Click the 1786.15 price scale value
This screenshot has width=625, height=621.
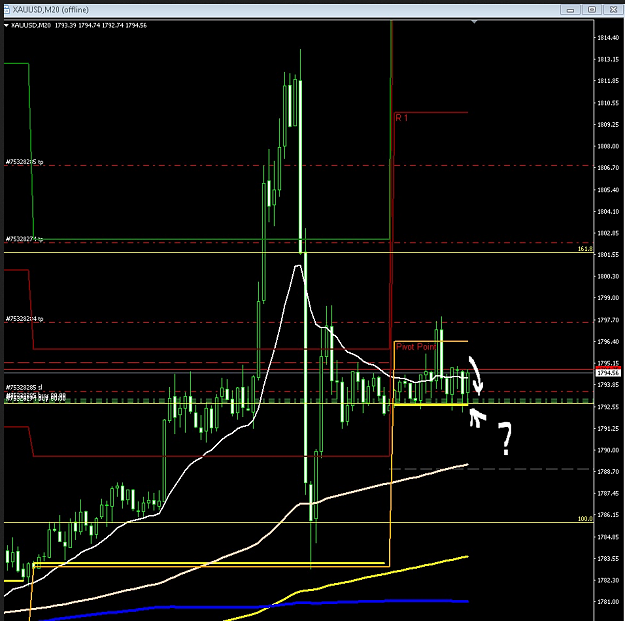tap(608, 515)
